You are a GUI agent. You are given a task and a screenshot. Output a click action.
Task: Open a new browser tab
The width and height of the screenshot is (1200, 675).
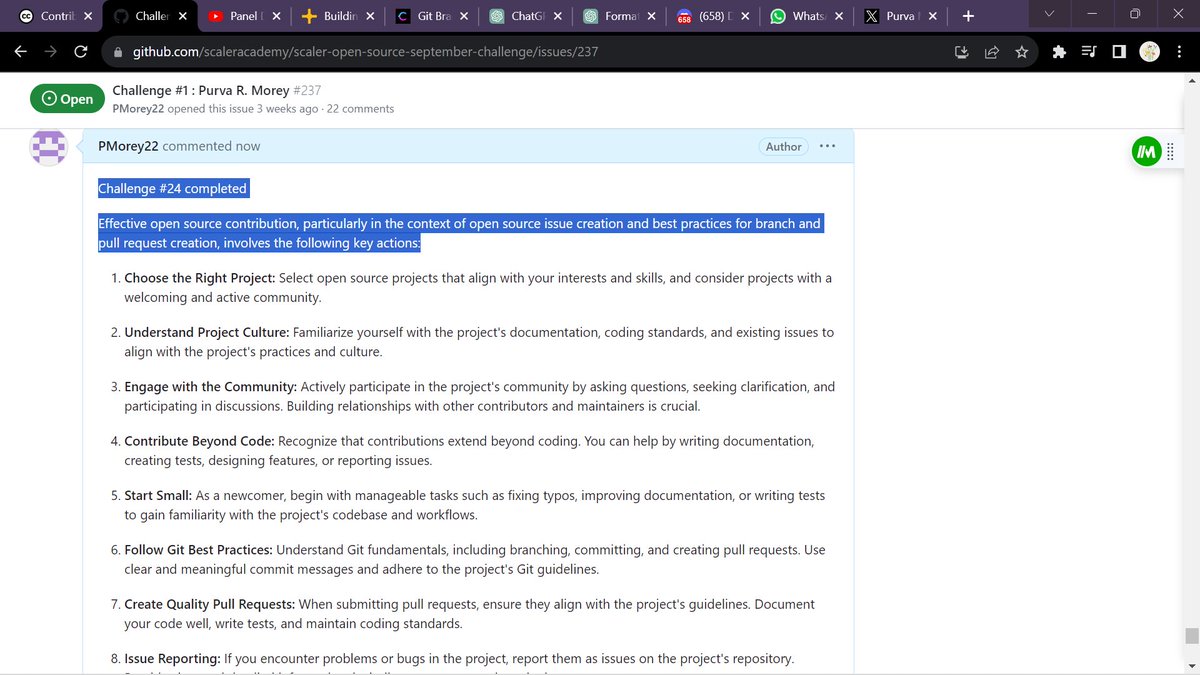click(x=967, y=16)
